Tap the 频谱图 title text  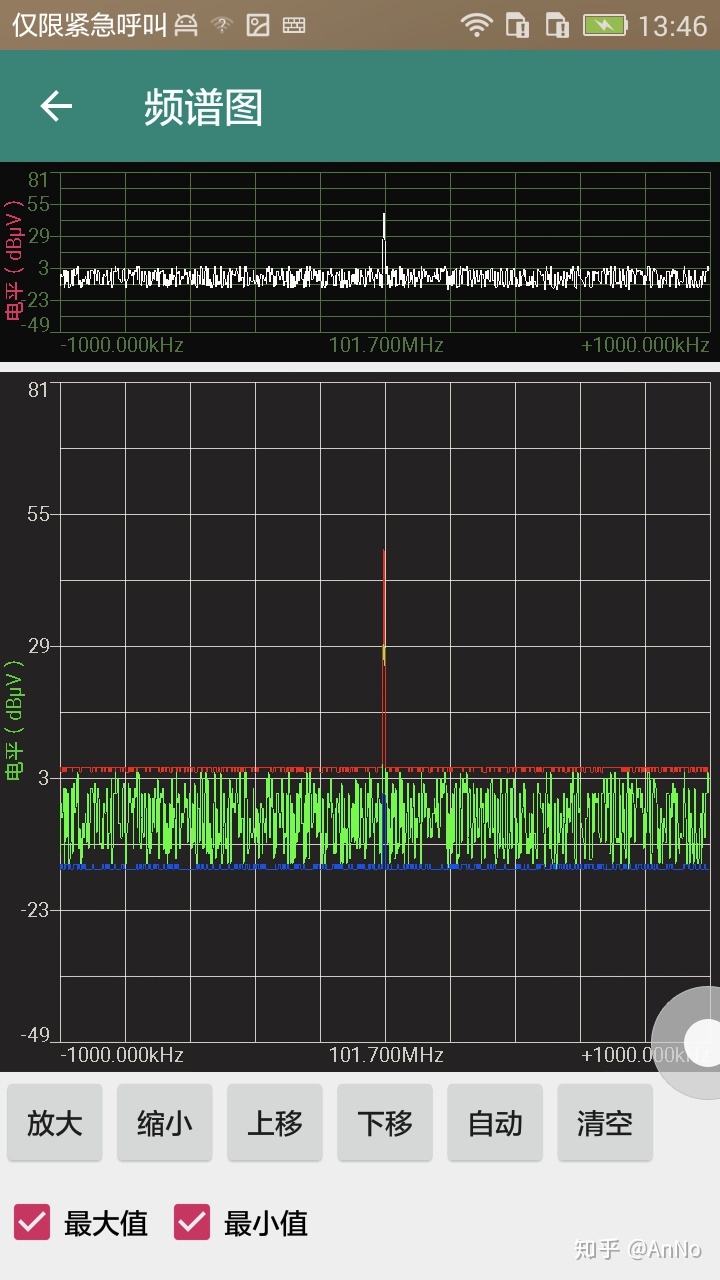tap(203, 107)
